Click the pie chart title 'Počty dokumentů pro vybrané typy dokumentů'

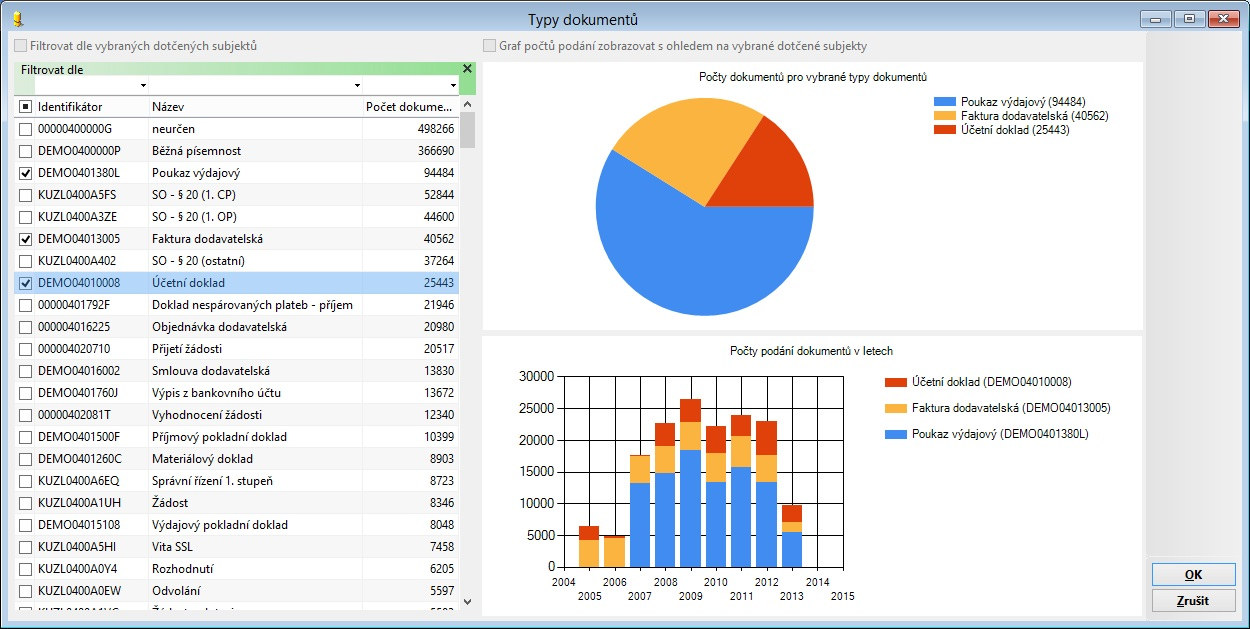(813, 77)
